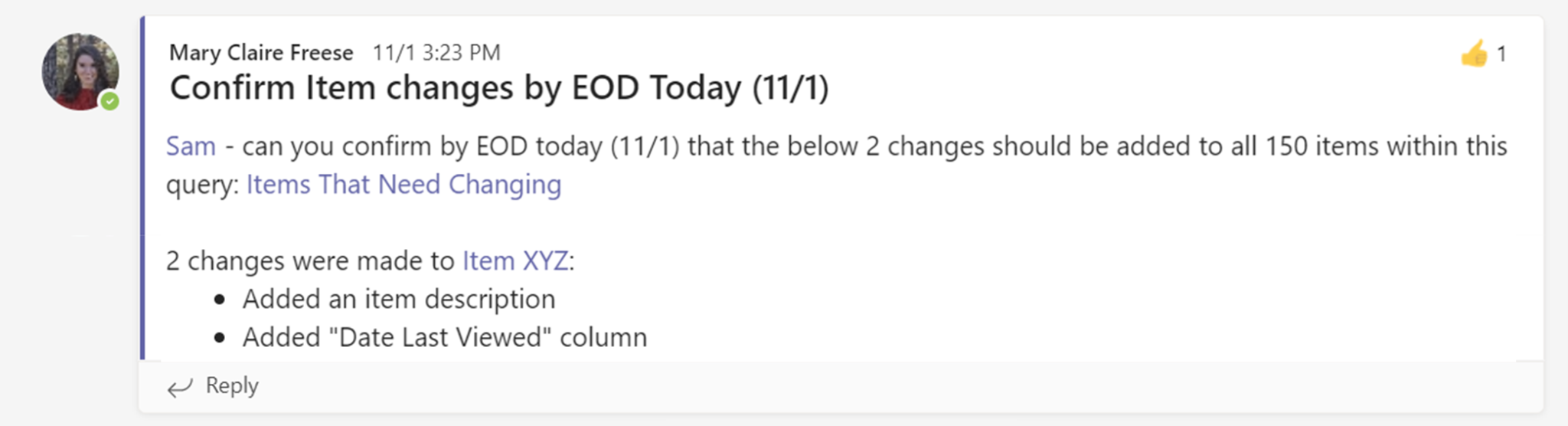
Task: Open the Item XYZ link
Action: tap(515, 261)
